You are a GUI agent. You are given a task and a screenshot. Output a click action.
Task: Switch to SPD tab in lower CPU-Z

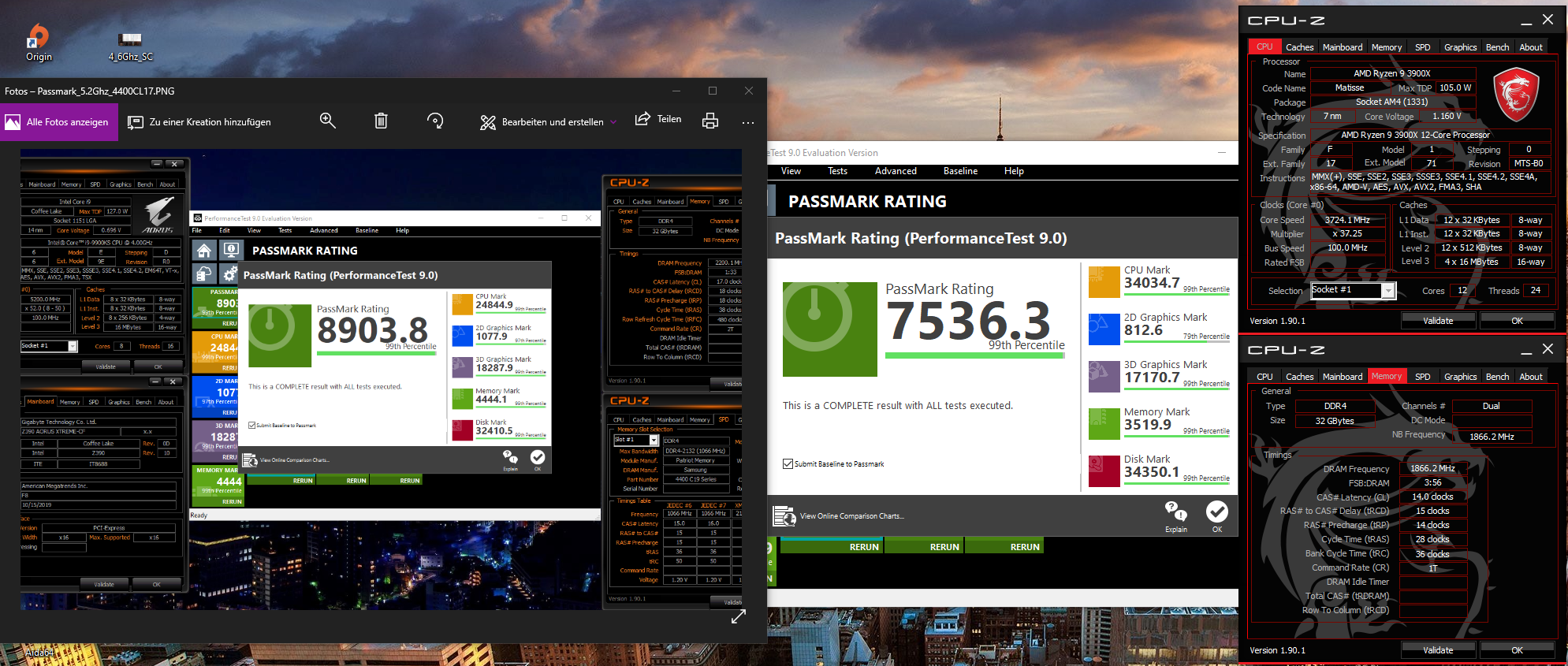click(1422, 377)
